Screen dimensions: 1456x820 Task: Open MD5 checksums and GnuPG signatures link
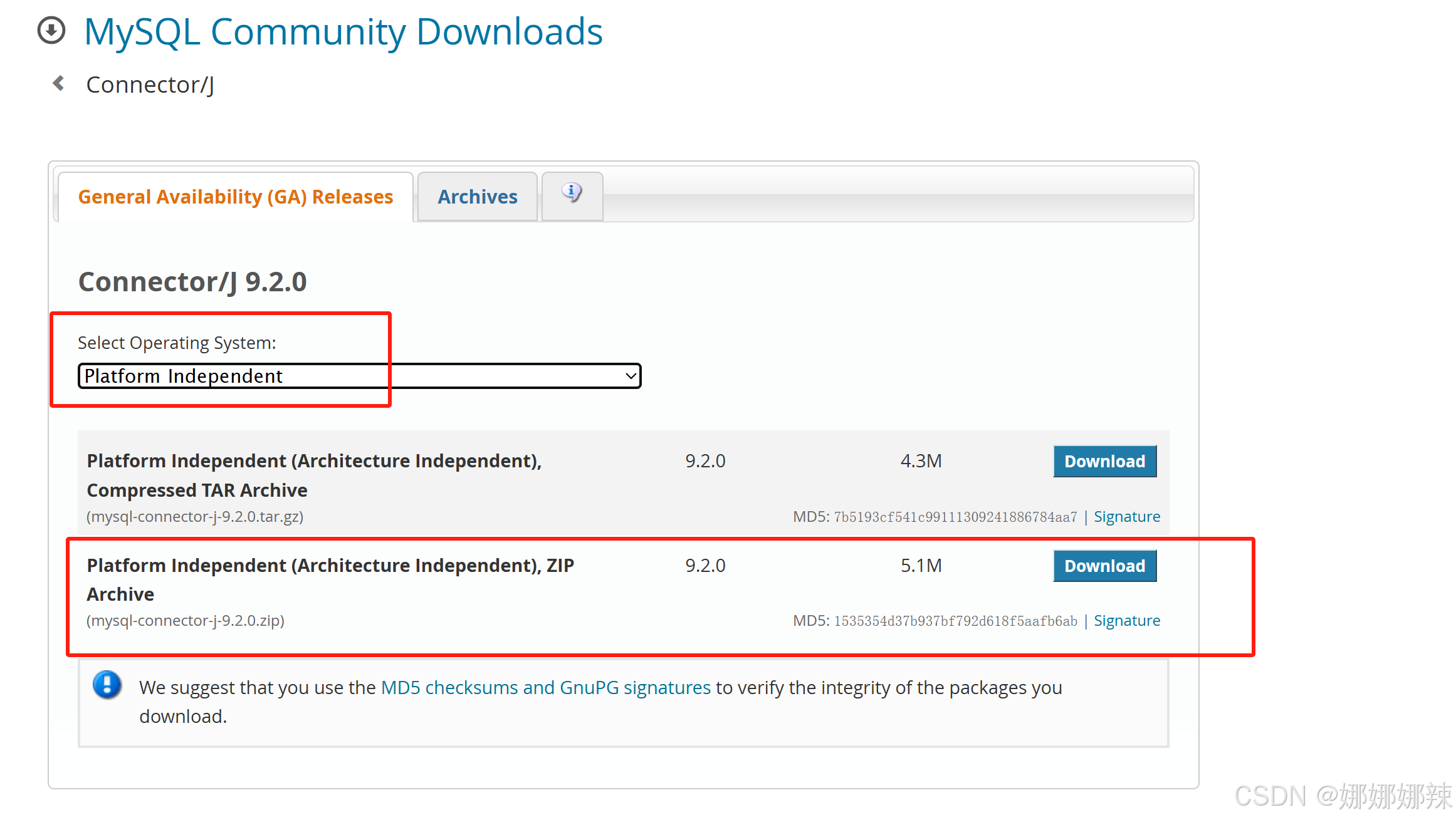pyautogui.click(x=545, y=688)
